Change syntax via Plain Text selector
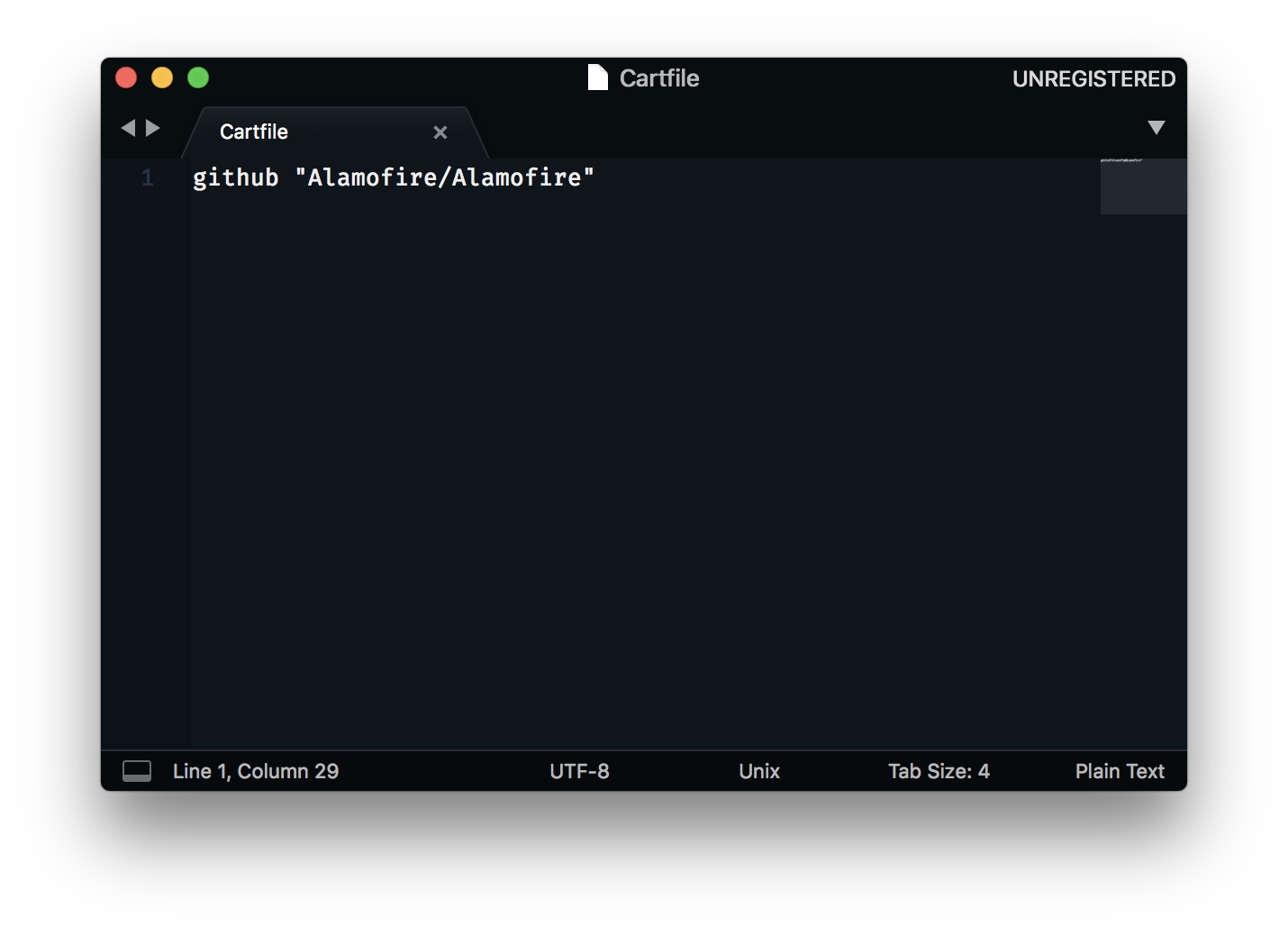The image size is (1288, 935). [x=1120, y=771]
